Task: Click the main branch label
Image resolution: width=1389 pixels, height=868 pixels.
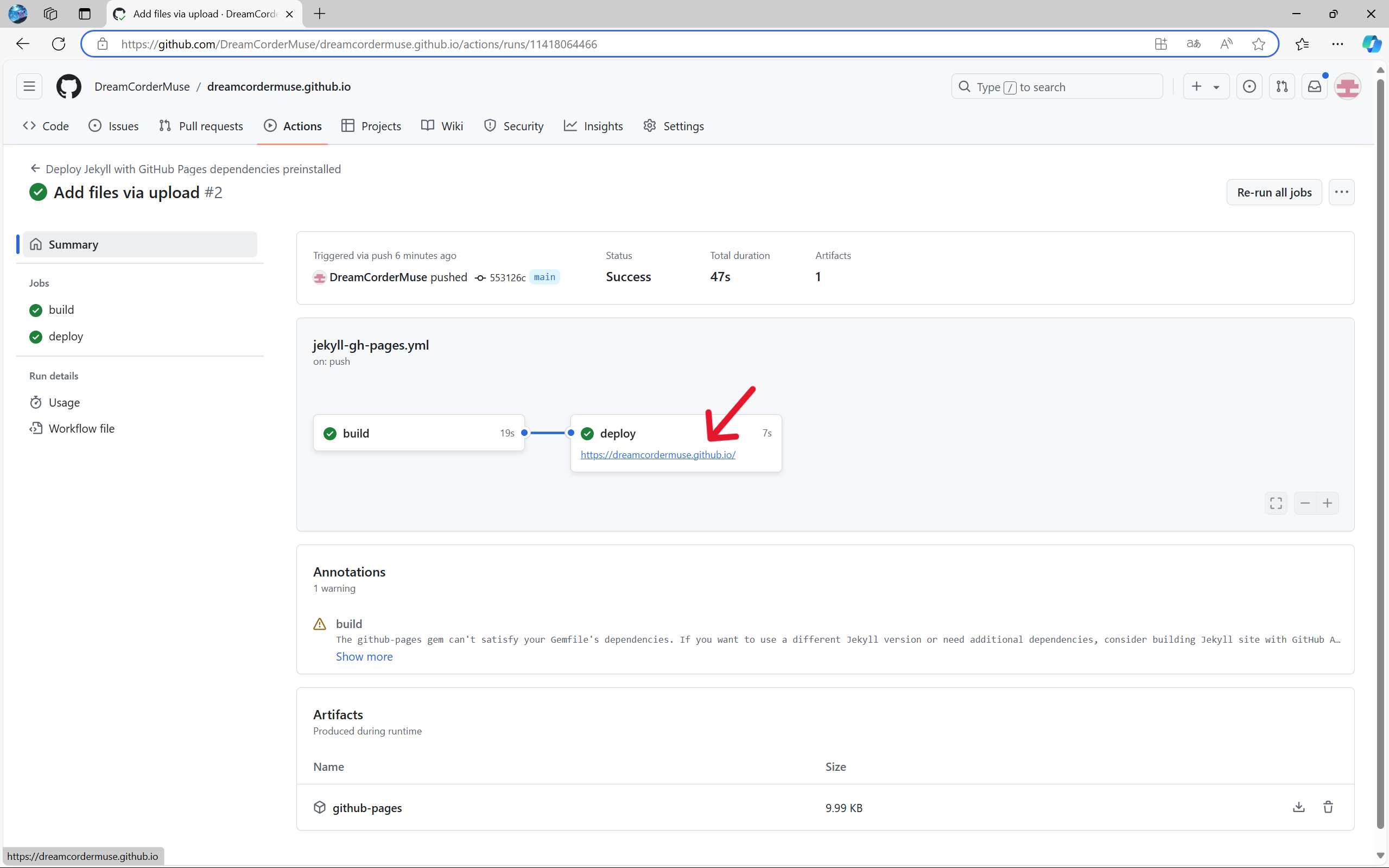Action: (x=544, y=277)
